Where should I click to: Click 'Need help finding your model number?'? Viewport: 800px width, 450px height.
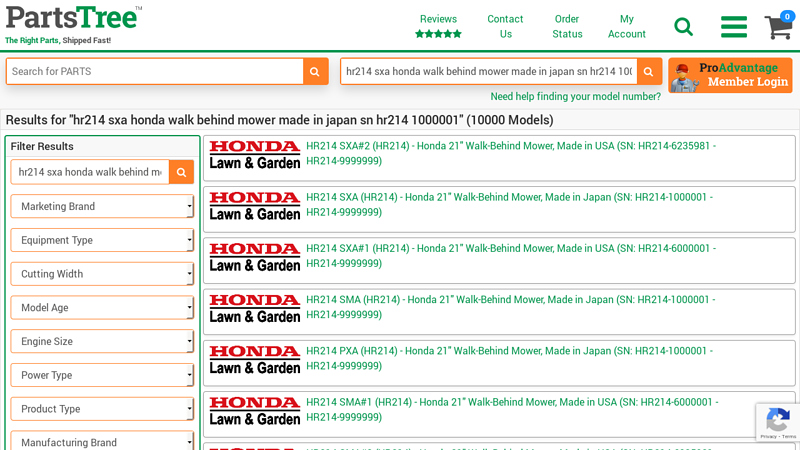576,96
